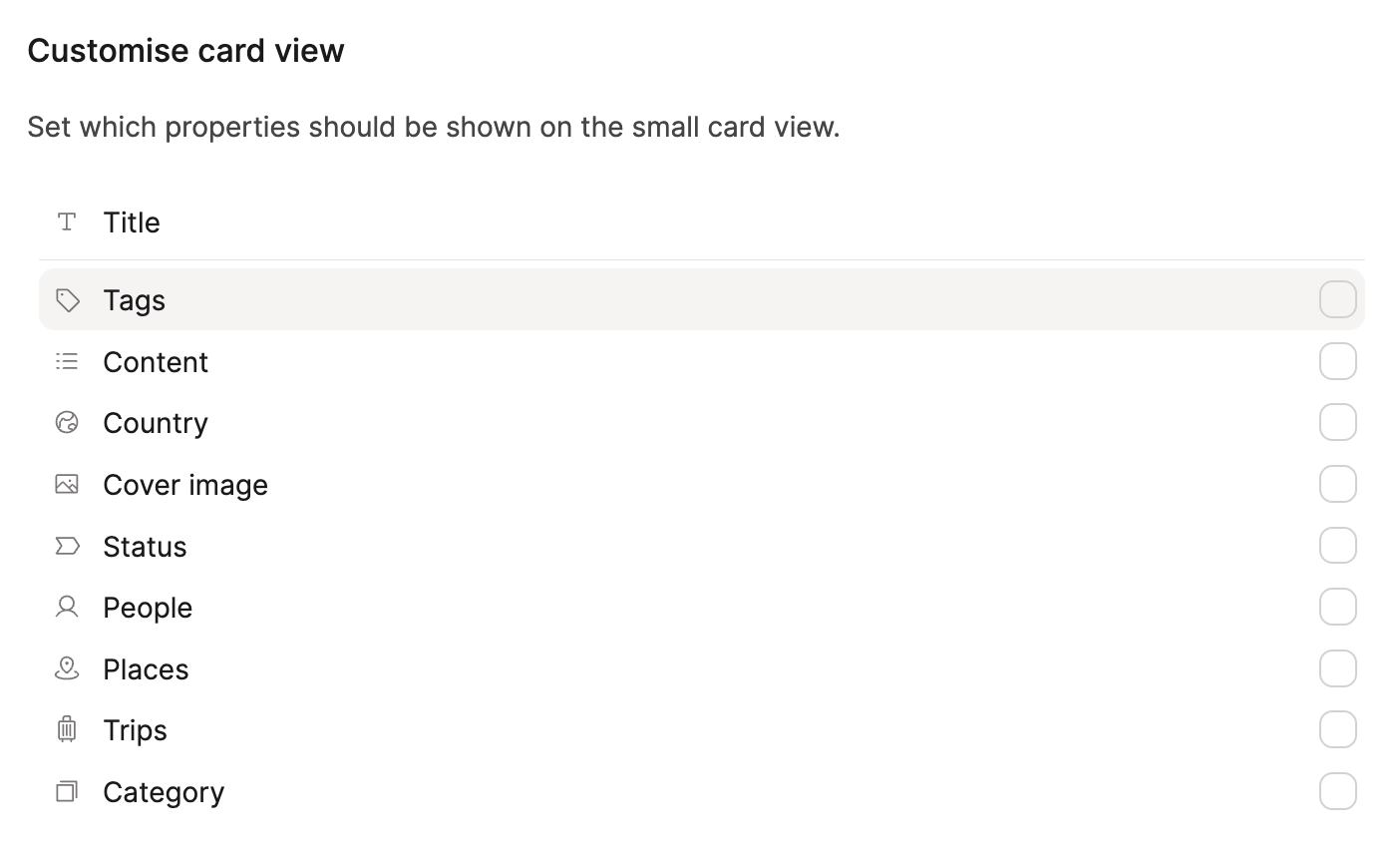Click the text icon beside Title

coord(66,221)
